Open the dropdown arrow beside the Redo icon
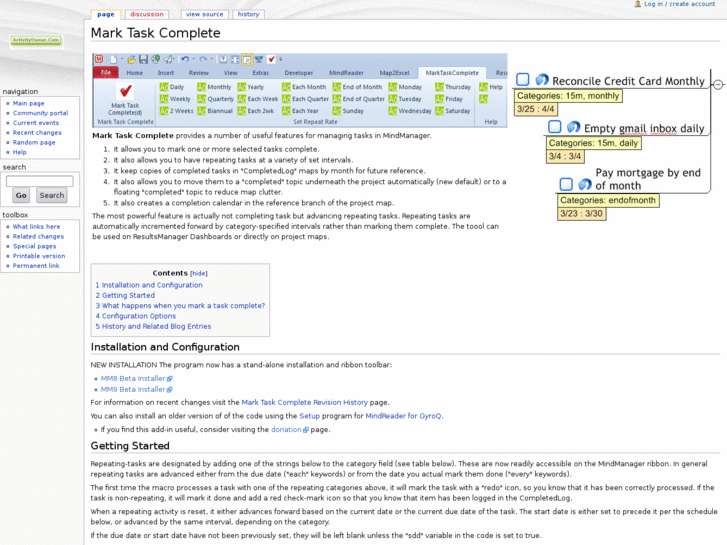This screenshot has width=727, height=545. coord(211,59)
